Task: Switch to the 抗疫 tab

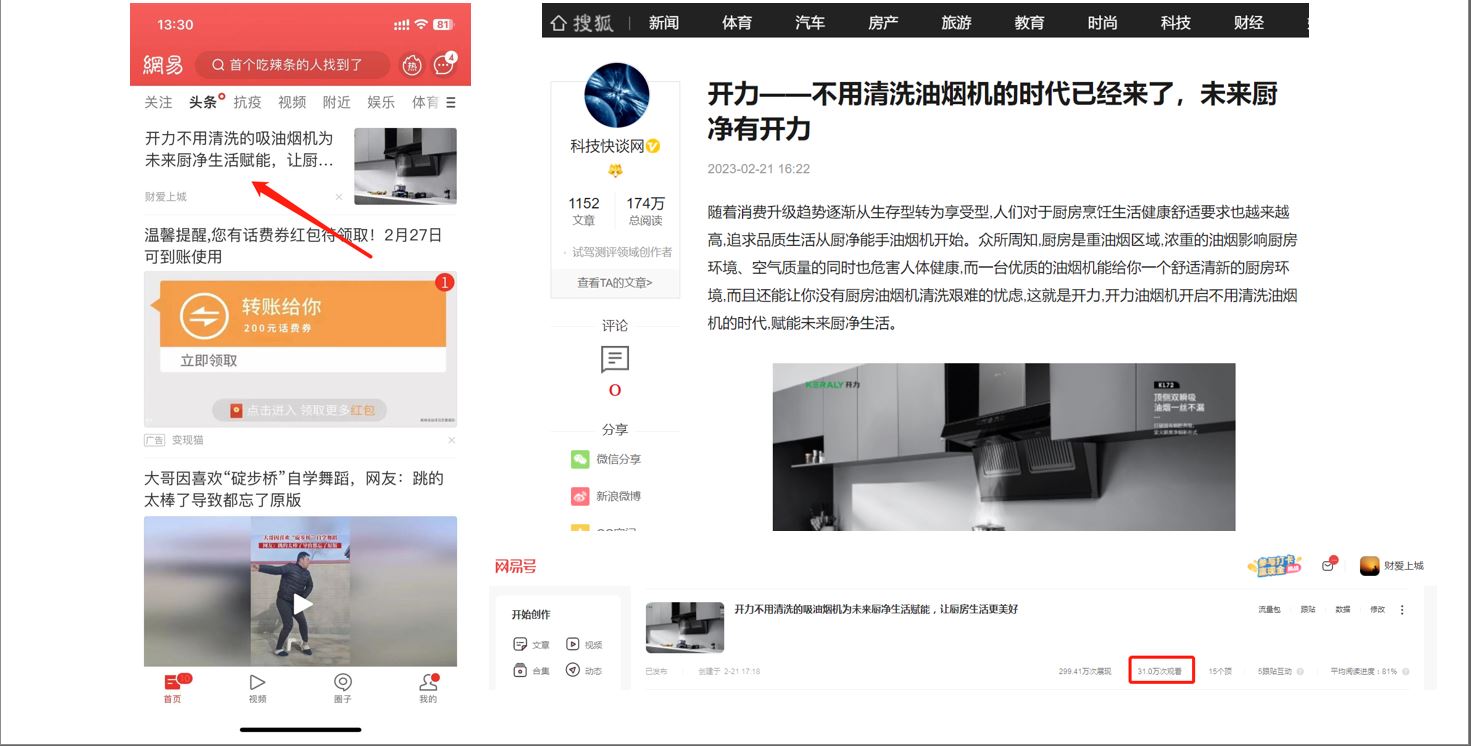Action: click(247, 102)
